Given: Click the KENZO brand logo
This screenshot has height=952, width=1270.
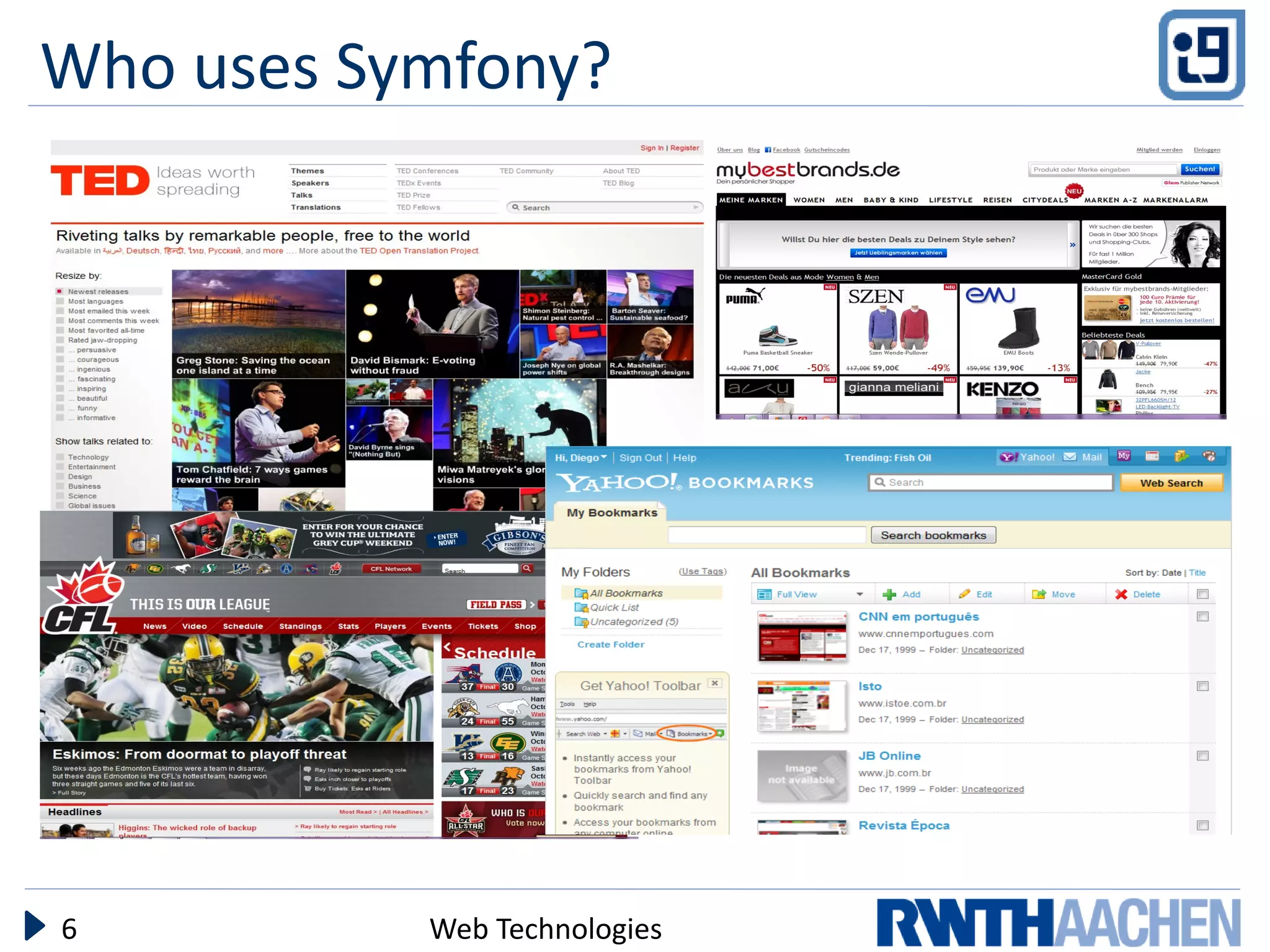Looking at the screenshot, I should pos(1002,389).
